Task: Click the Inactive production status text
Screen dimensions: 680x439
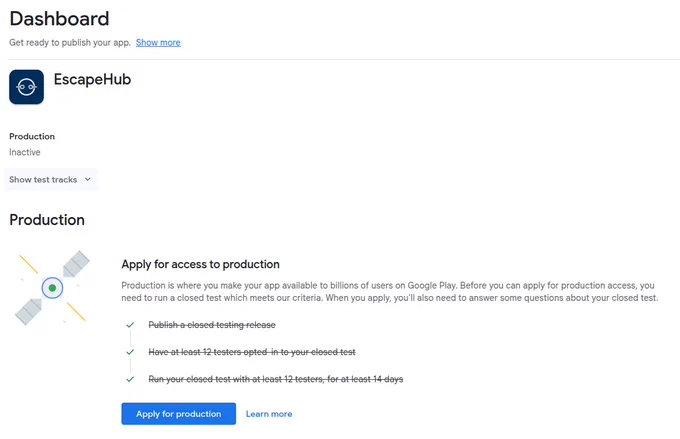Action: (x=25, y=152)
